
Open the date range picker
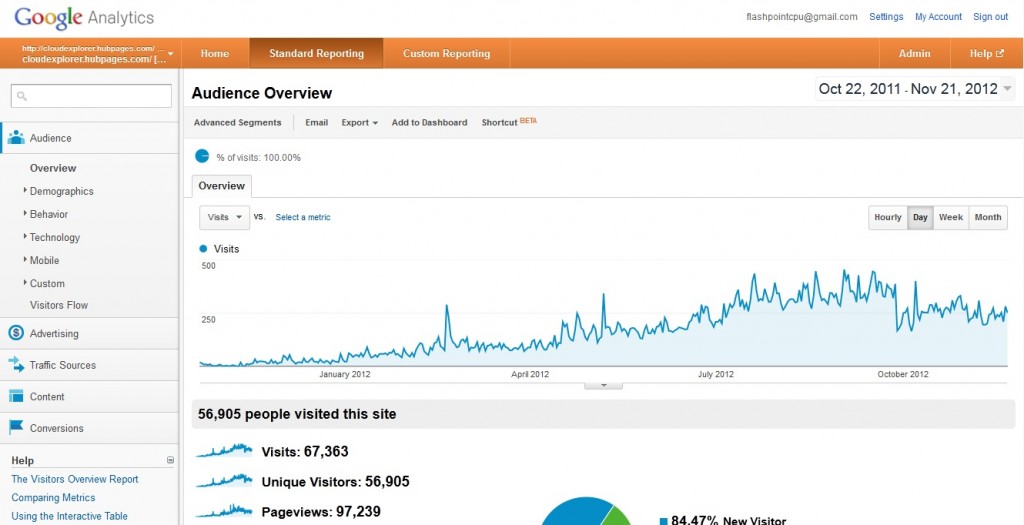click(x=915, y=89)
